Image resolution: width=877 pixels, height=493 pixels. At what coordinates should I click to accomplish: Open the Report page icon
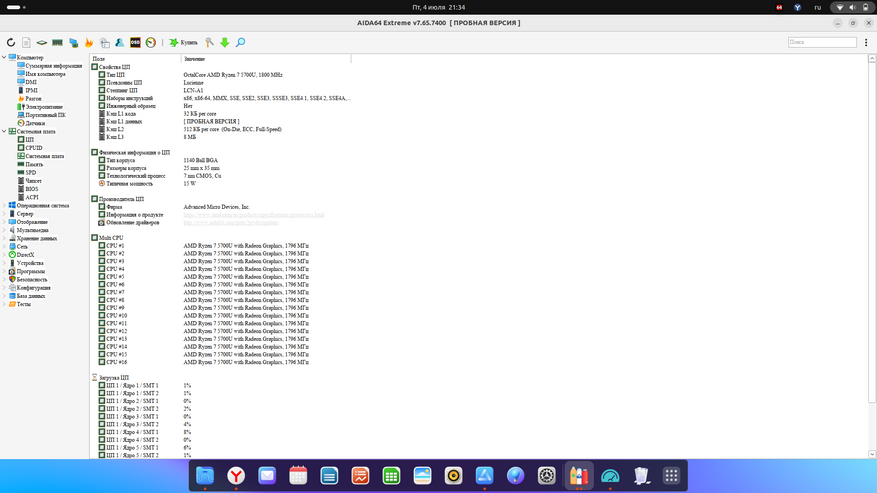(x=26, y=43)
